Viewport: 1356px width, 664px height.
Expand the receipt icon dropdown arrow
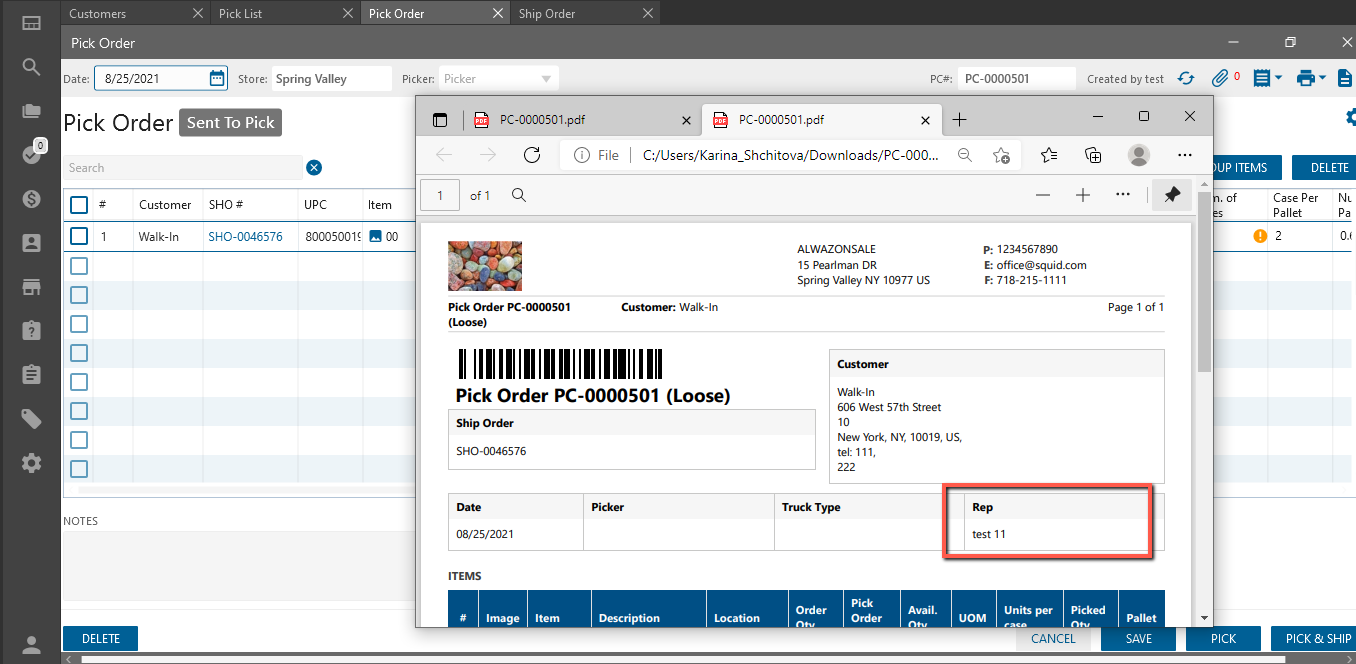[1279, 78]
